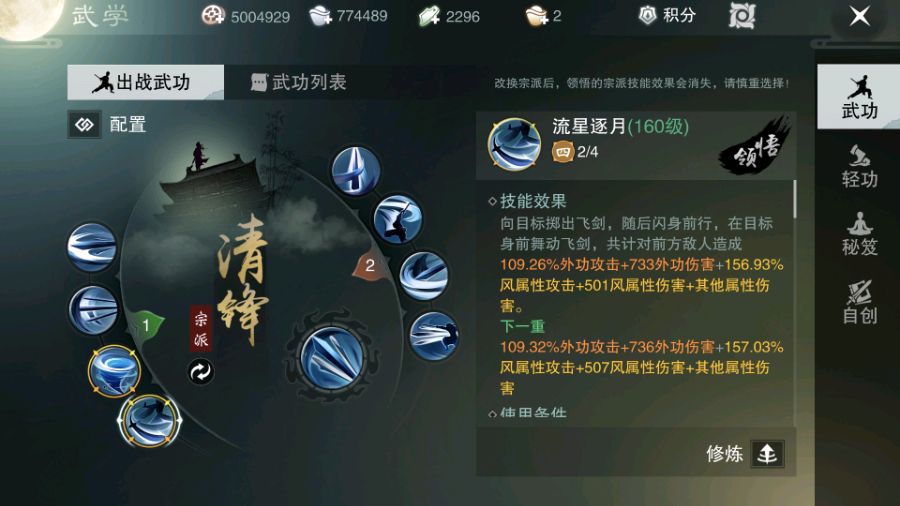Click the 修炼 upgrade button
900x506 pixels.
tap(745, 454)
